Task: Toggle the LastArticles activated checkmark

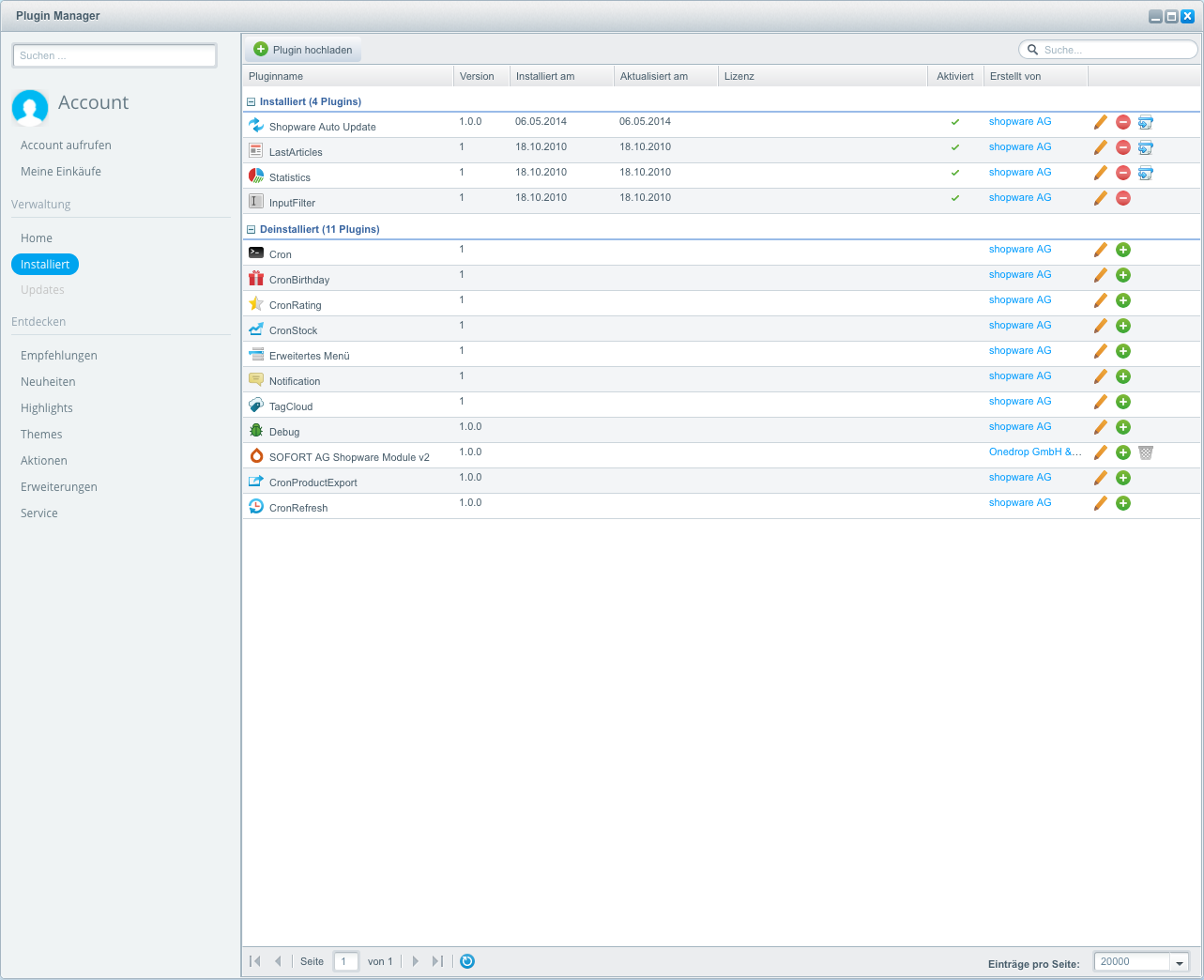Action: click(x=955, y=147)
